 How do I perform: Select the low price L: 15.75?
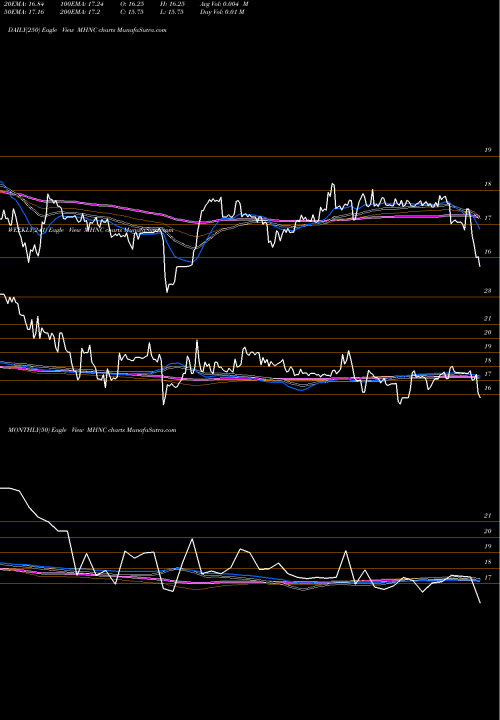(x=172, y=12)
